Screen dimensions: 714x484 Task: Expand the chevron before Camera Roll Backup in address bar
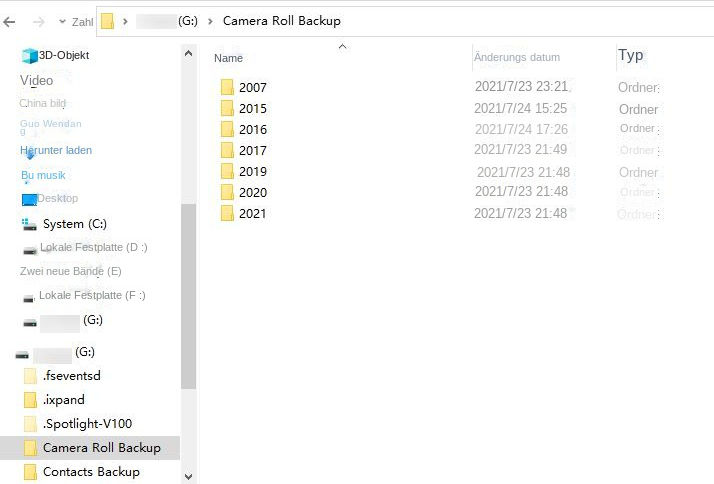[210, 21]
